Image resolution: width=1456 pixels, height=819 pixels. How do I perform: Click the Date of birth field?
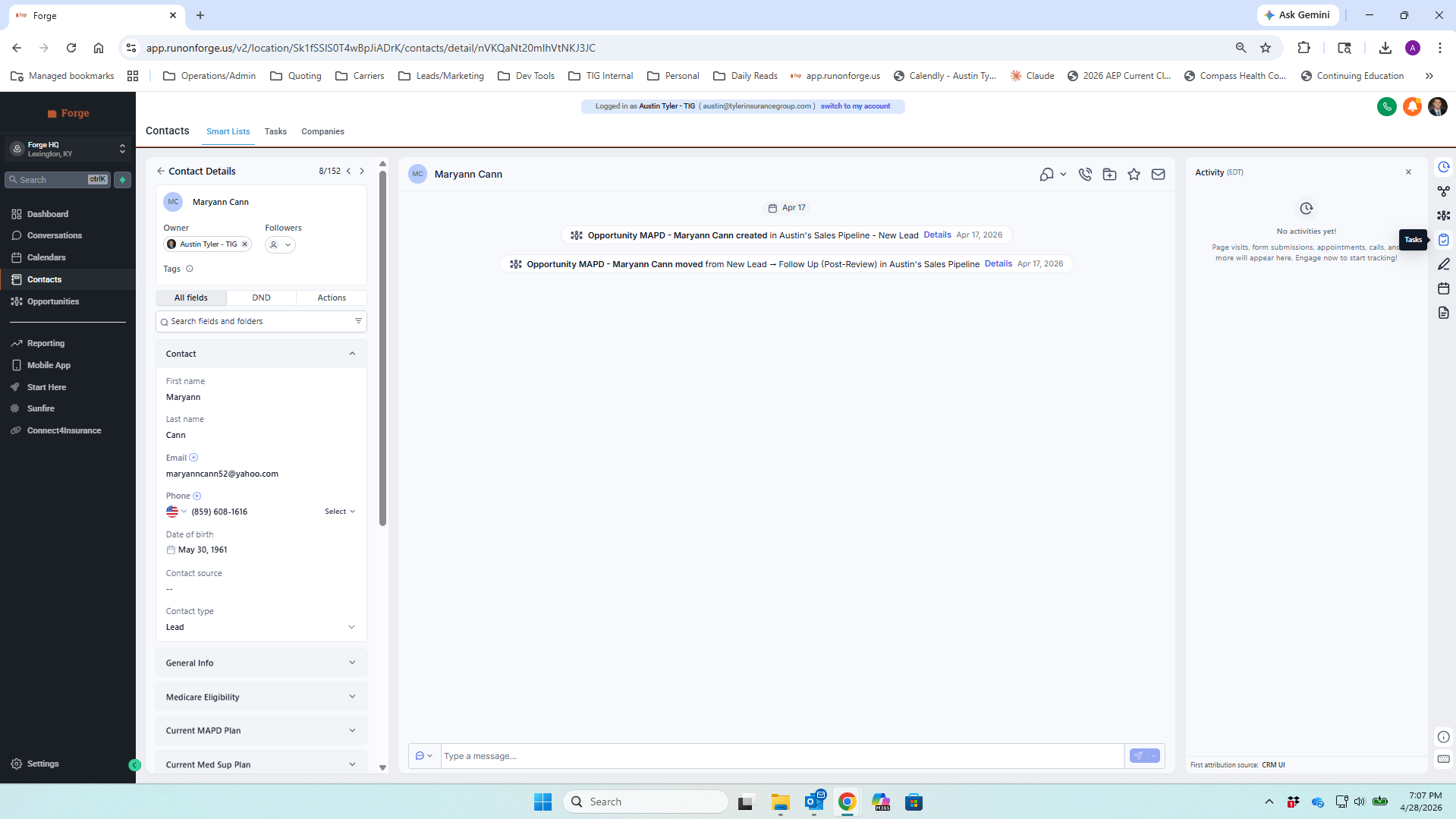(x=261, y=550)
